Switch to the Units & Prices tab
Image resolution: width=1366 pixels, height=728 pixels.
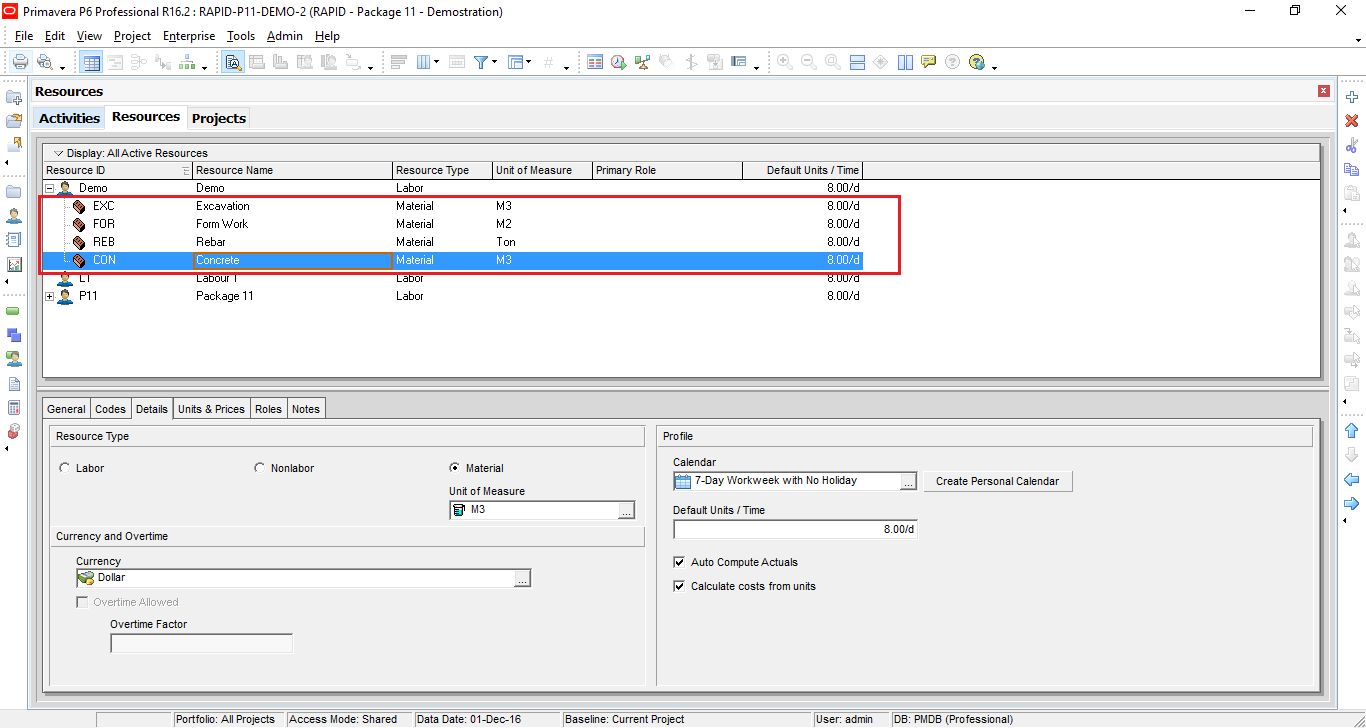[210, 408]
